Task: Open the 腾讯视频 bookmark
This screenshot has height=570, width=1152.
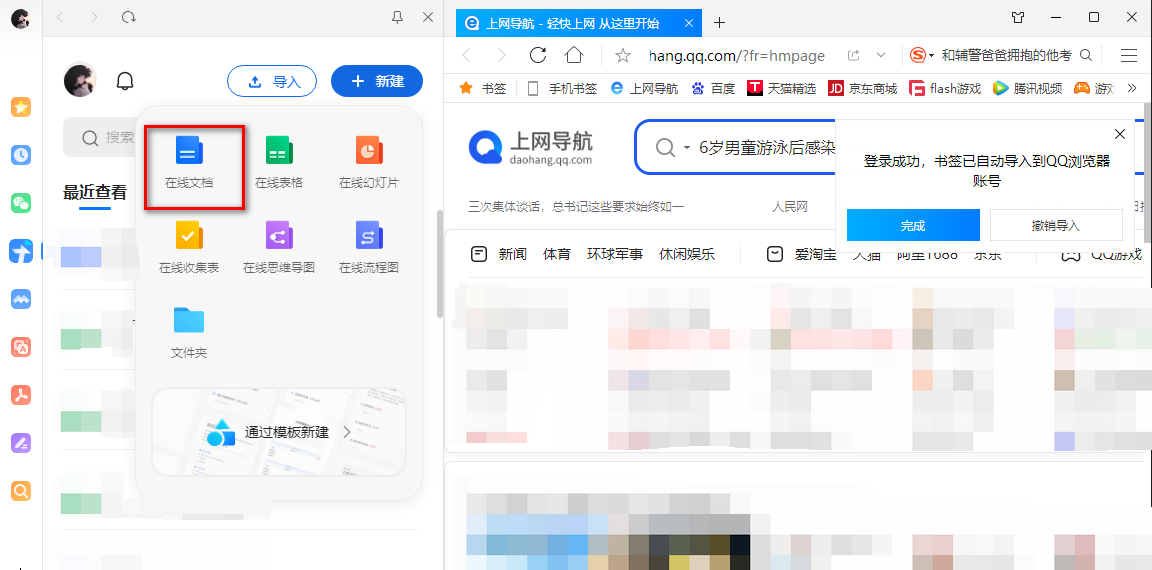Action: [x=1028, y=89]
